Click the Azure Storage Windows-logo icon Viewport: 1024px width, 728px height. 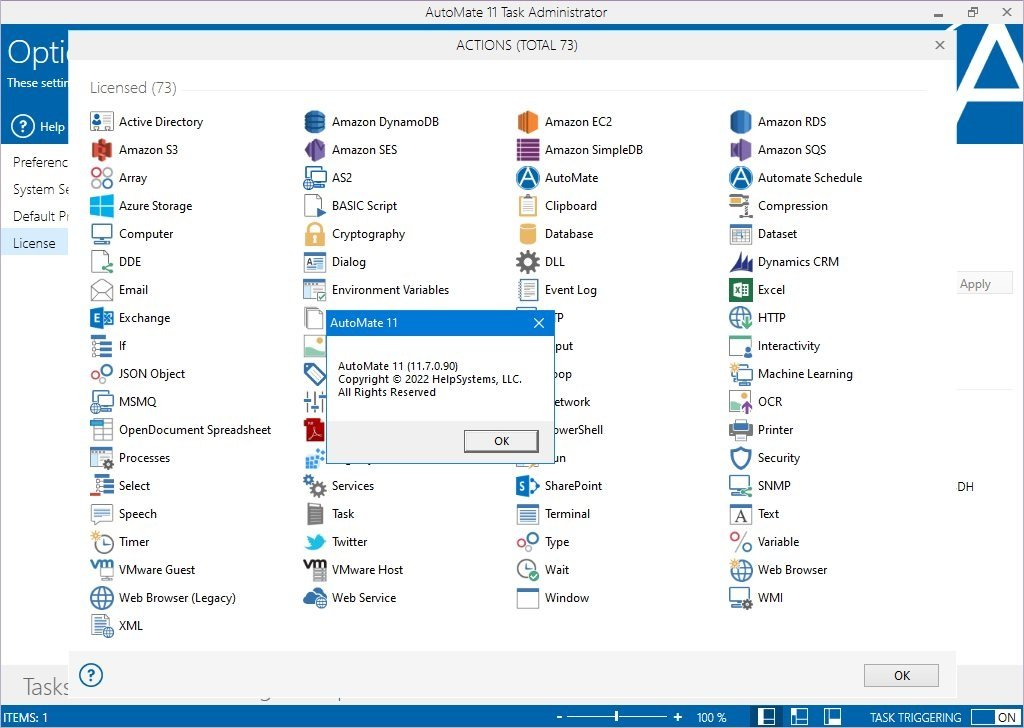pyautogui.click(x=102, y=206)
